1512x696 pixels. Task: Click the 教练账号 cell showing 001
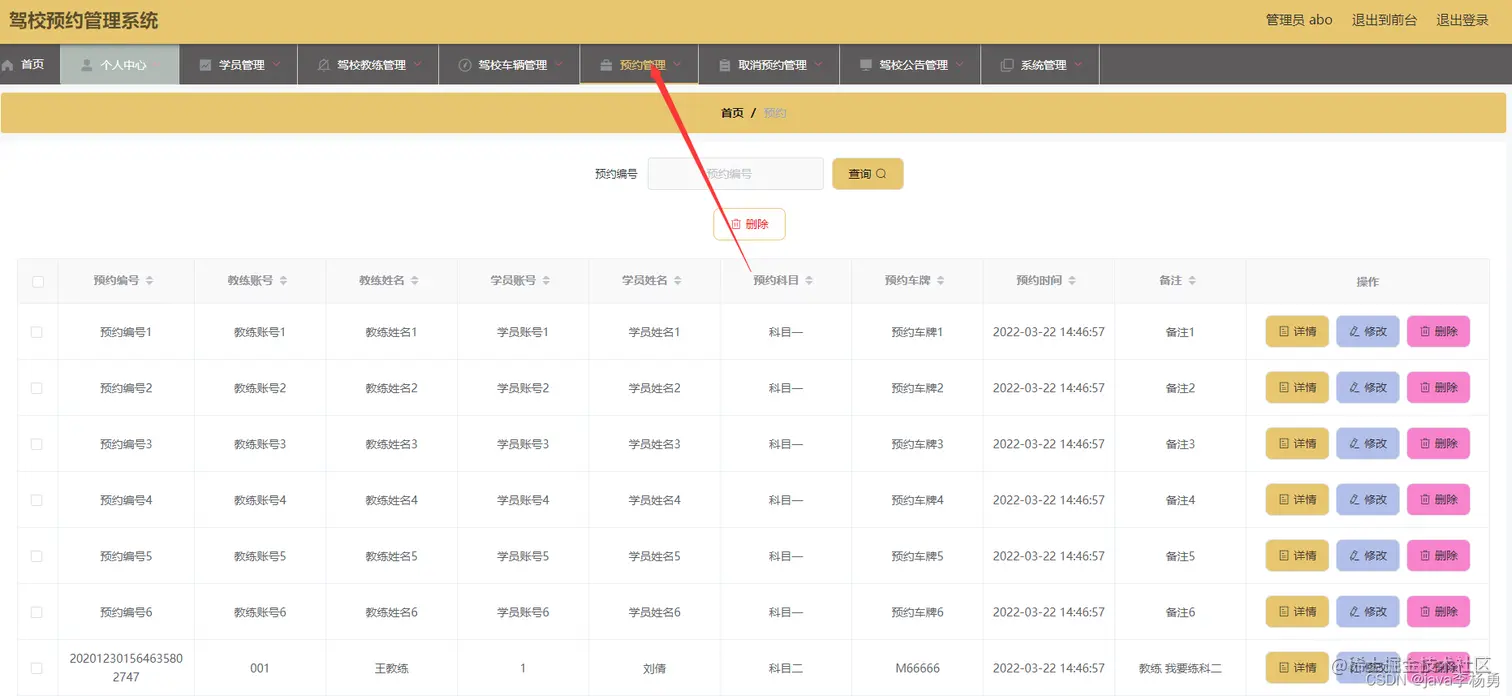pyautogui.click(x=260, y=668)
